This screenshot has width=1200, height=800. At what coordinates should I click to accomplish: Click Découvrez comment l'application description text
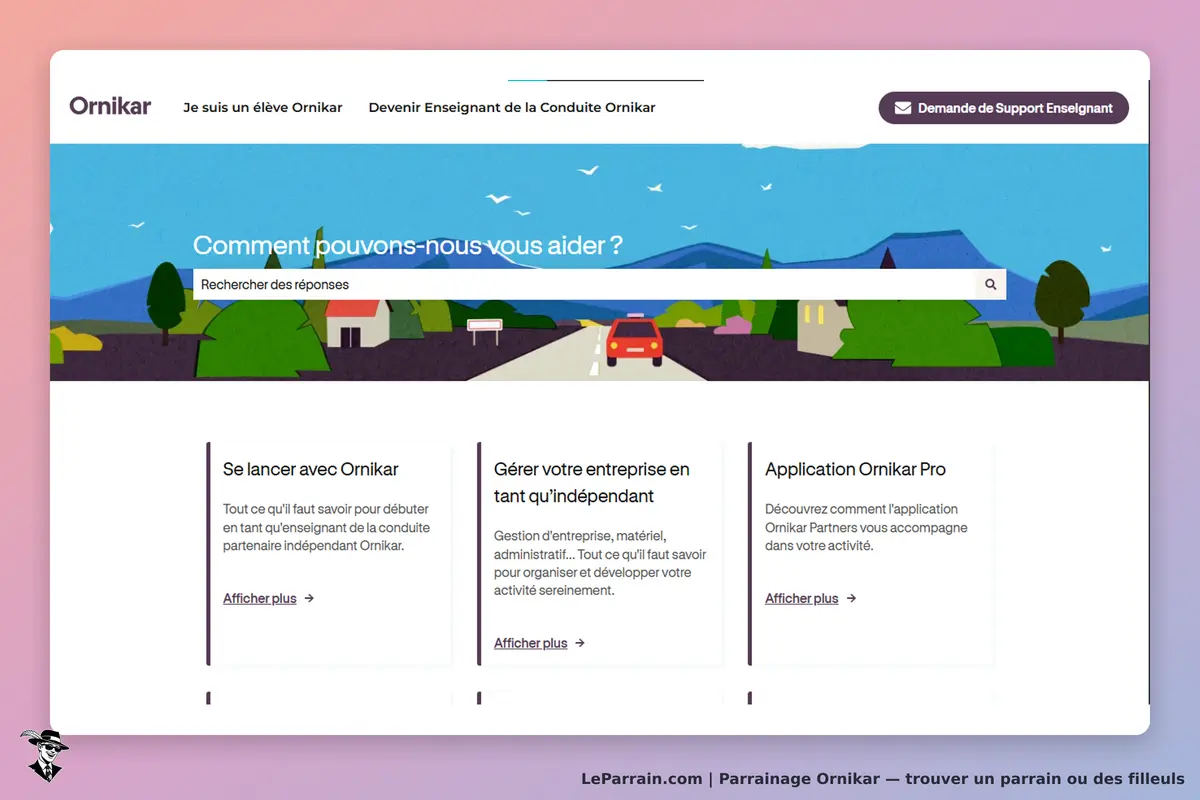pyautogui.click(x=866, y=528)
